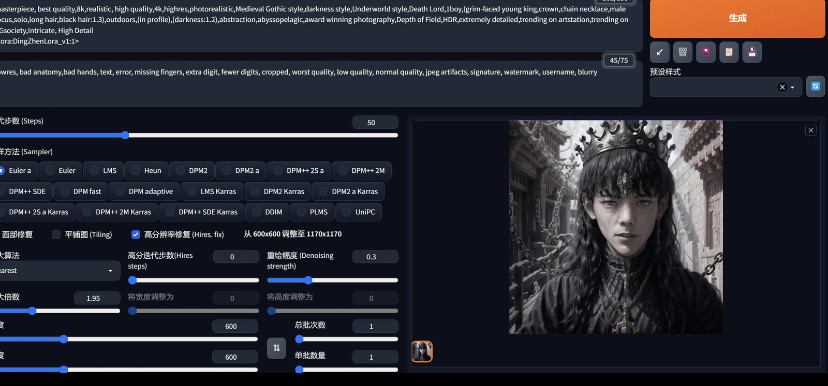
Task: Select the DPM++ SDE sampler
Action: (x=26, y=191)
